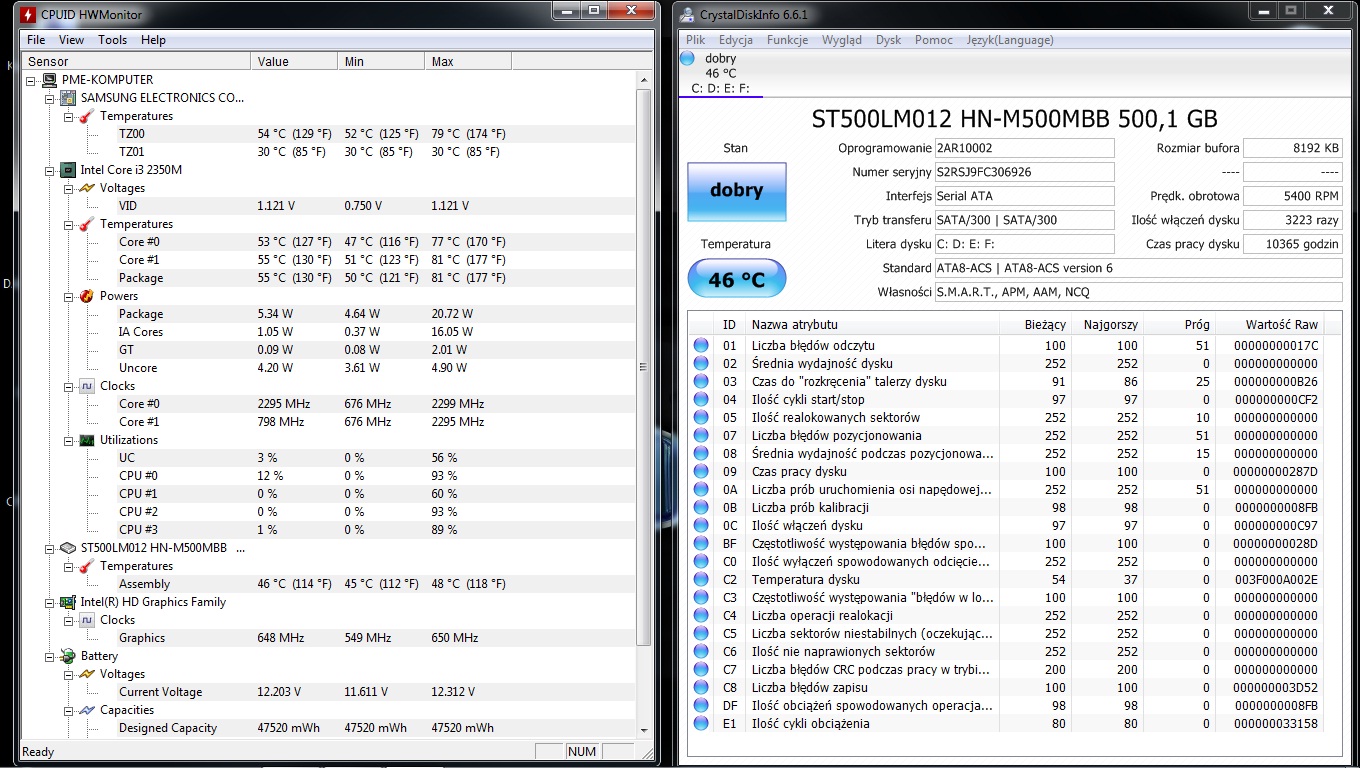Open the Help menu in HWMonitor

pyautogui.click(x=153, y=40)
